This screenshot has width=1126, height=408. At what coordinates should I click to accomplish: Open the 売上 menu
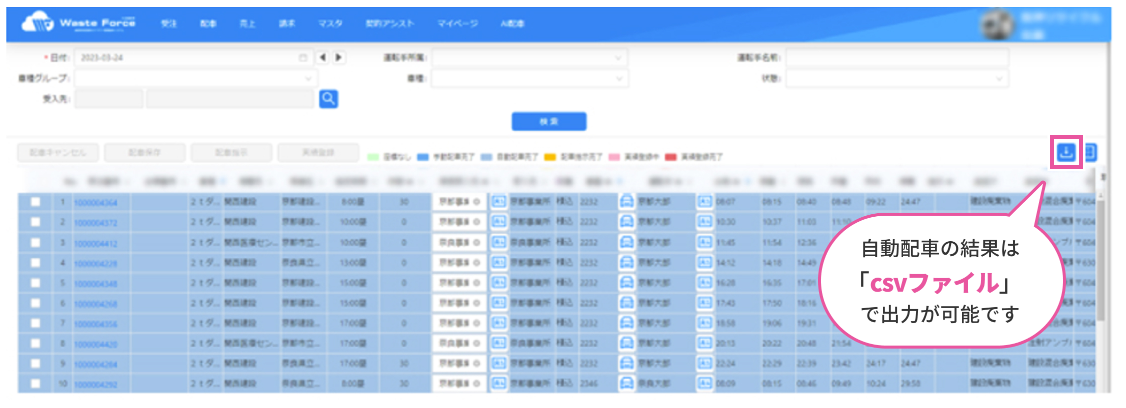pos(248,24)
